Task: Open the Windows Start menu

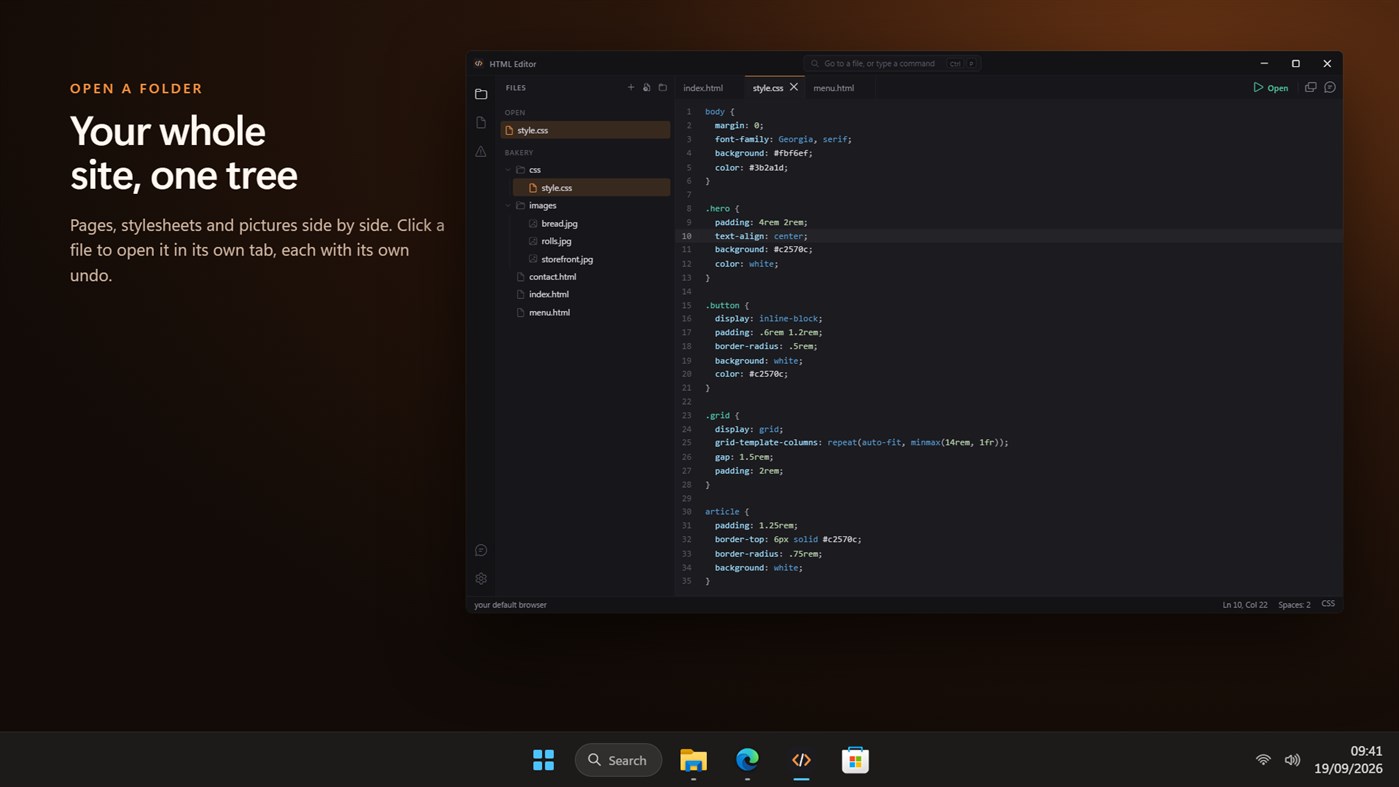Action: [x=543, y=760]
